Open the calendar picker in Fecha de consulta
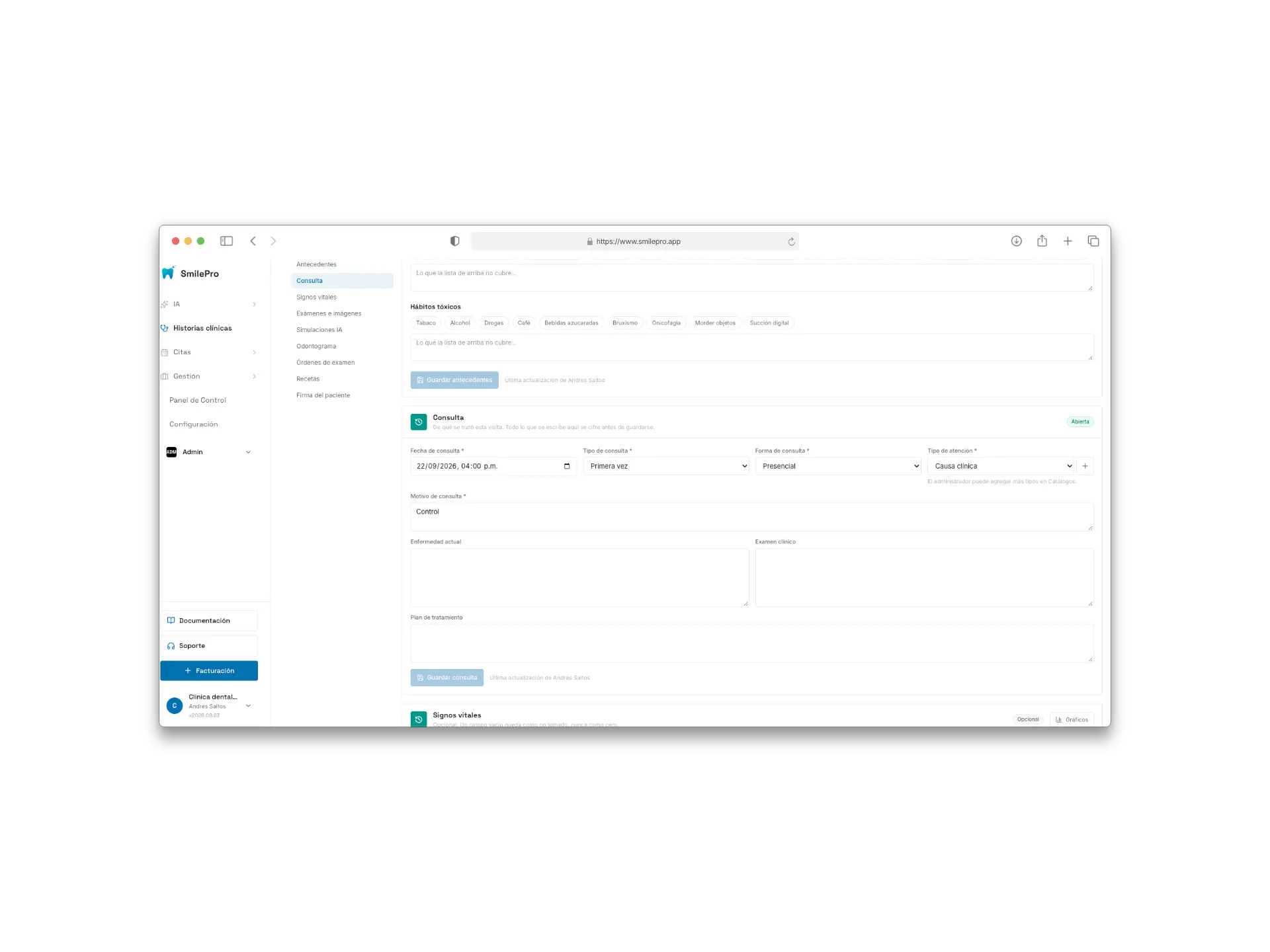The width and height of the screenshot is (1270, 952). pyautogui.click(x=567, y=466)
